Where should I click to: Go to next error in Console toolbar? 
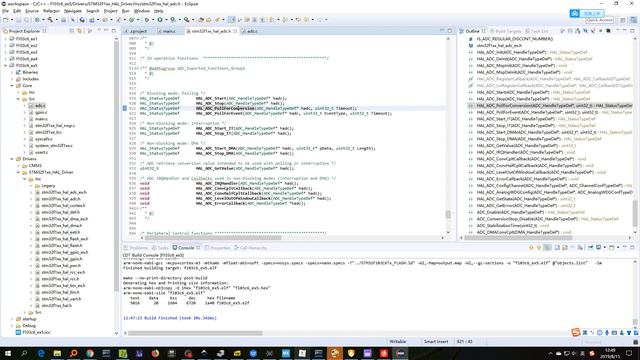531,247
